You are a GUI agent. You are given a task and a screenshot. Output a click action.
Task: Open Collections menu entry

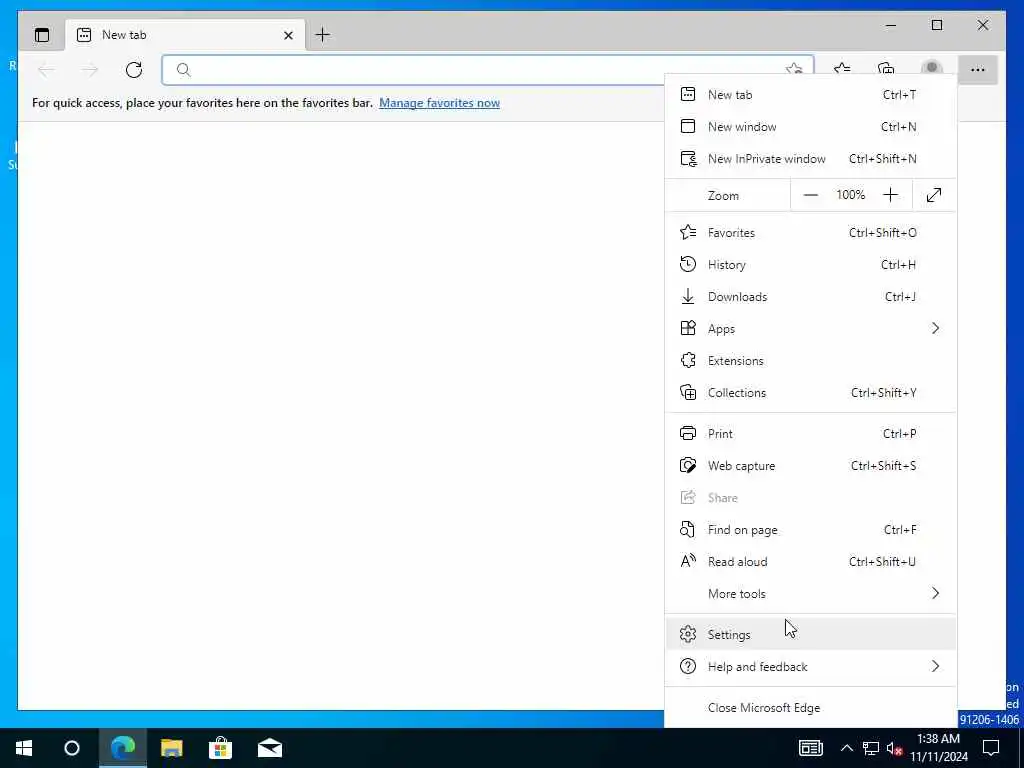810,392
